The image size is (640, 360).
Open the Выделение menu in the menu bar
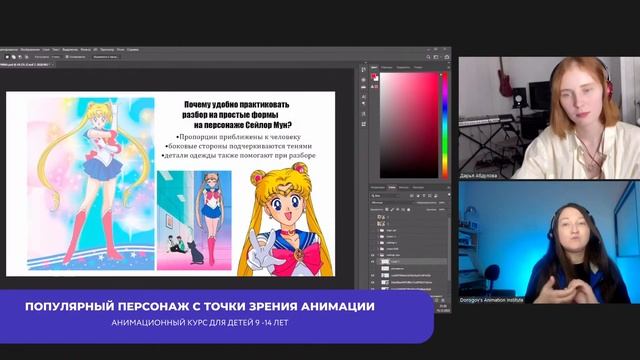70,50
